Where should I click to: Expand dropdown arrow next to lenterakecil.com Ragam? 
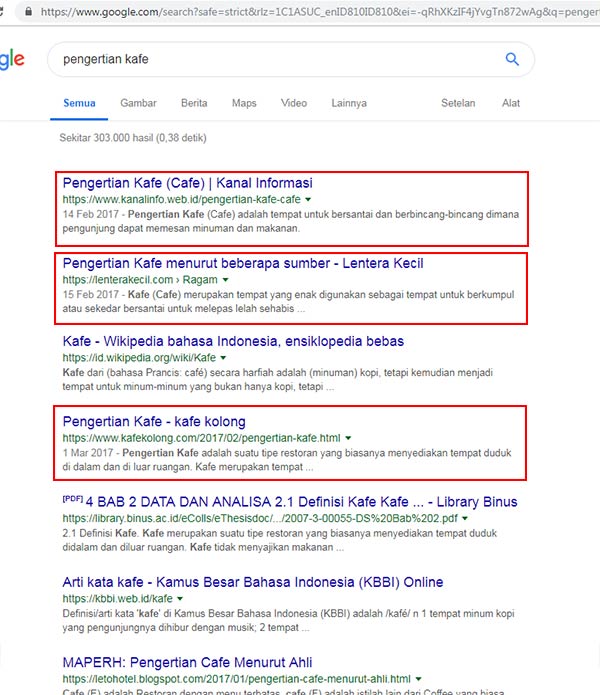tap(226, 280)
